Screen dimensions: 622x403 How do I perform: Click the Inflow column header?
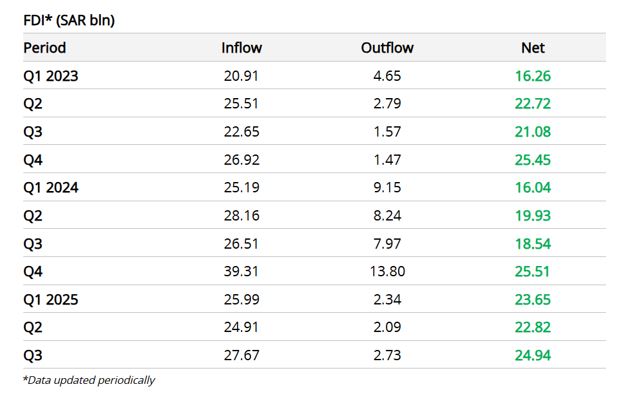(x=242, y=48)
